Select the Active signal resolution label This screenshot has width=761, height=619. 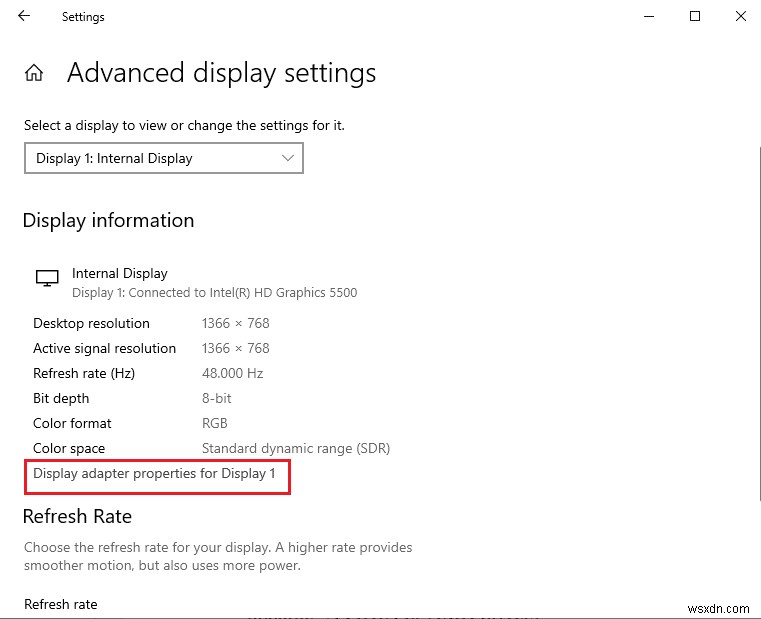click(x=104, y=349)
